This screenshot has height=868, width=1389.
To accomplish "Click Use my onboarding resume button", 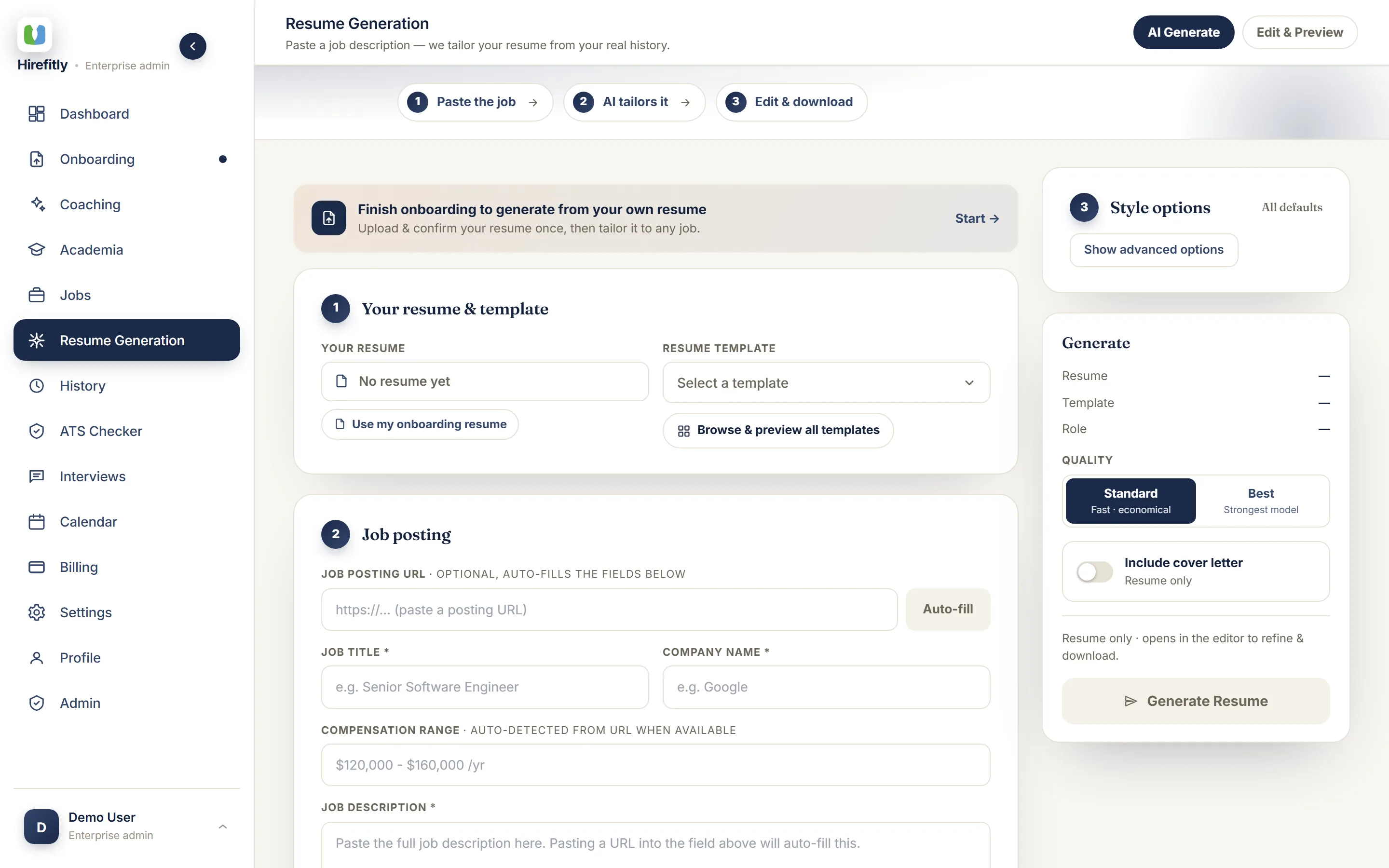I will (x=420, y=424).
